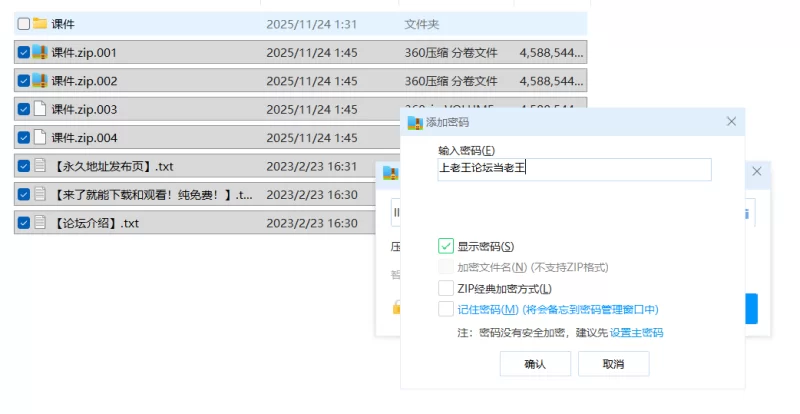Screen dimensions: 800x414
Task: Select the 课件 folder name
Action: pos(63,24)
